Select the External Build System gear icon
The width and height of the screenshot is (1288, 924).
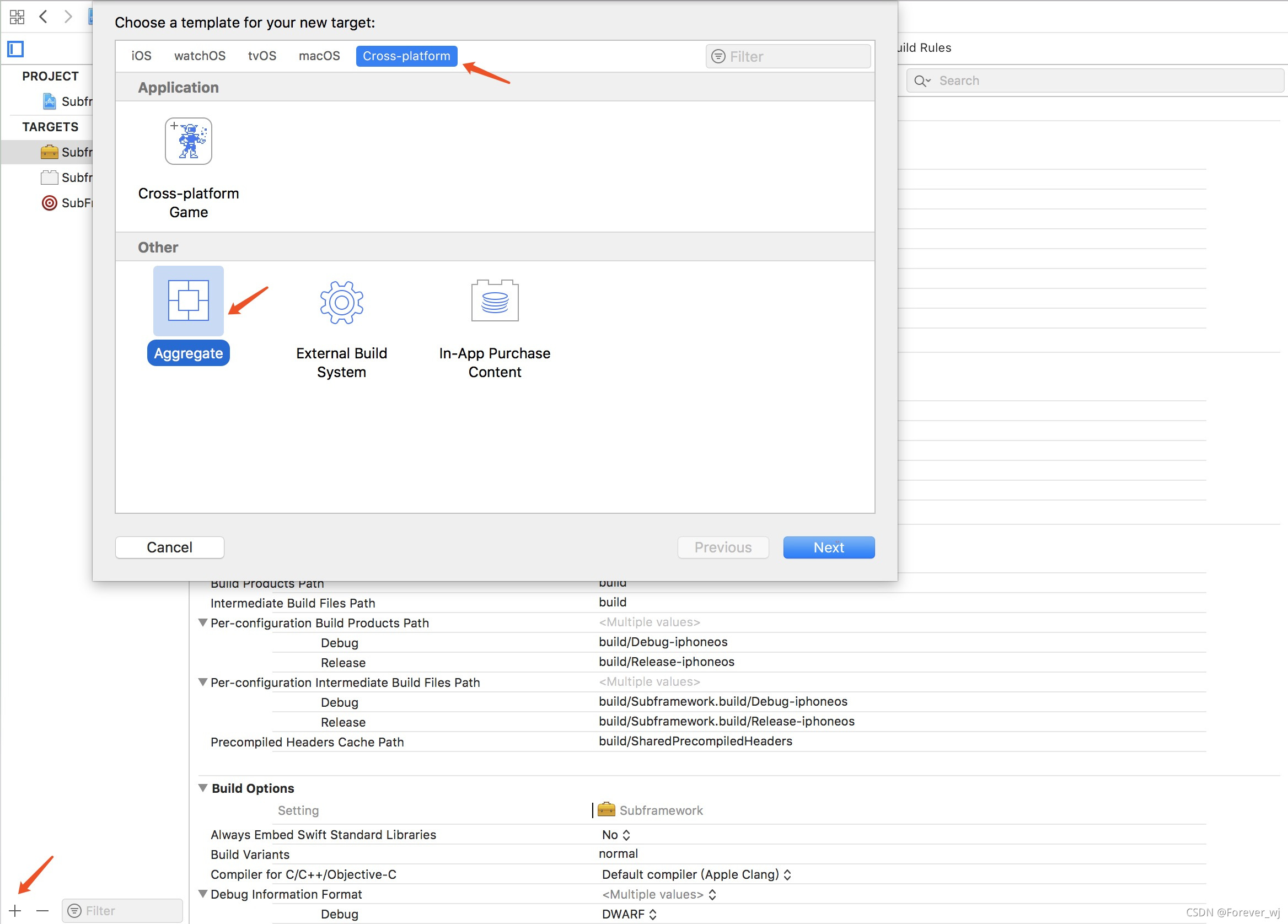(341, 302)
